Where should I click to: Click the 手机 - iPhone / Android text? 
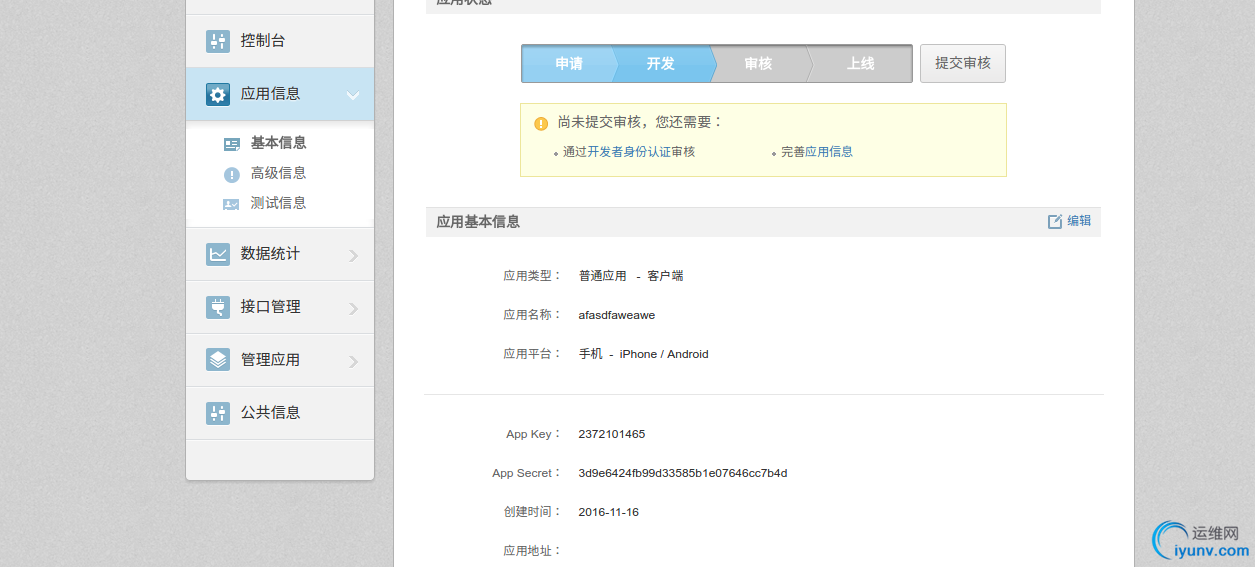tap(644, 355)
